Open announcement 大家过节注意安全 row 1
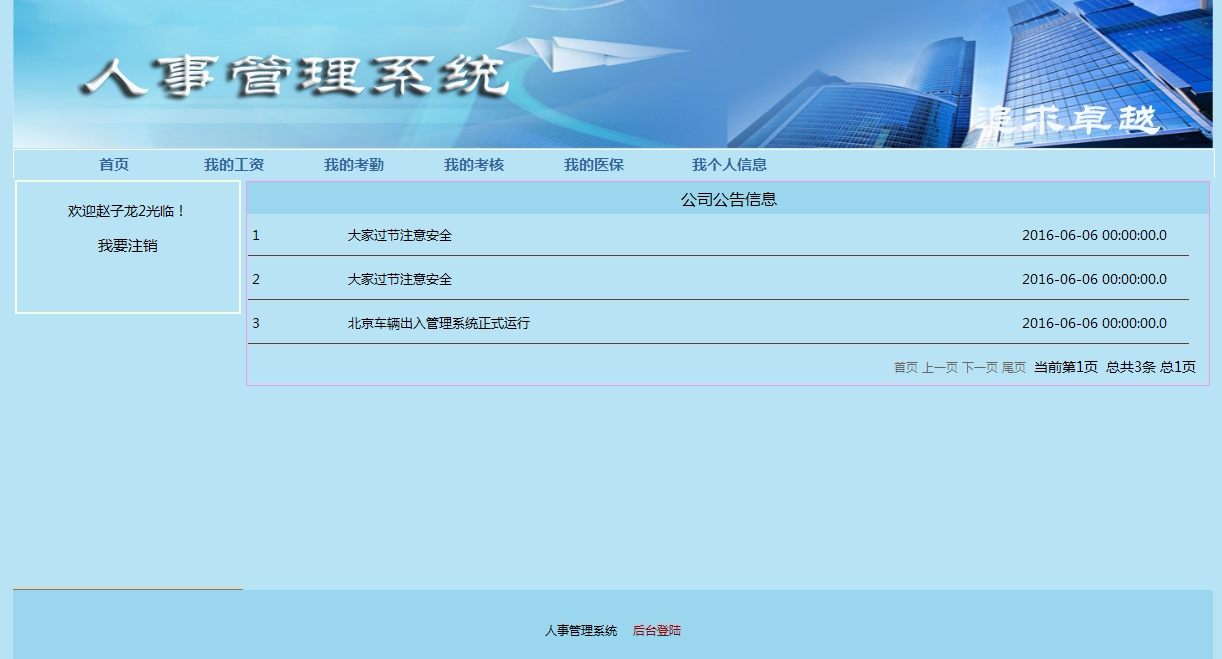 (x=399, y=235)
